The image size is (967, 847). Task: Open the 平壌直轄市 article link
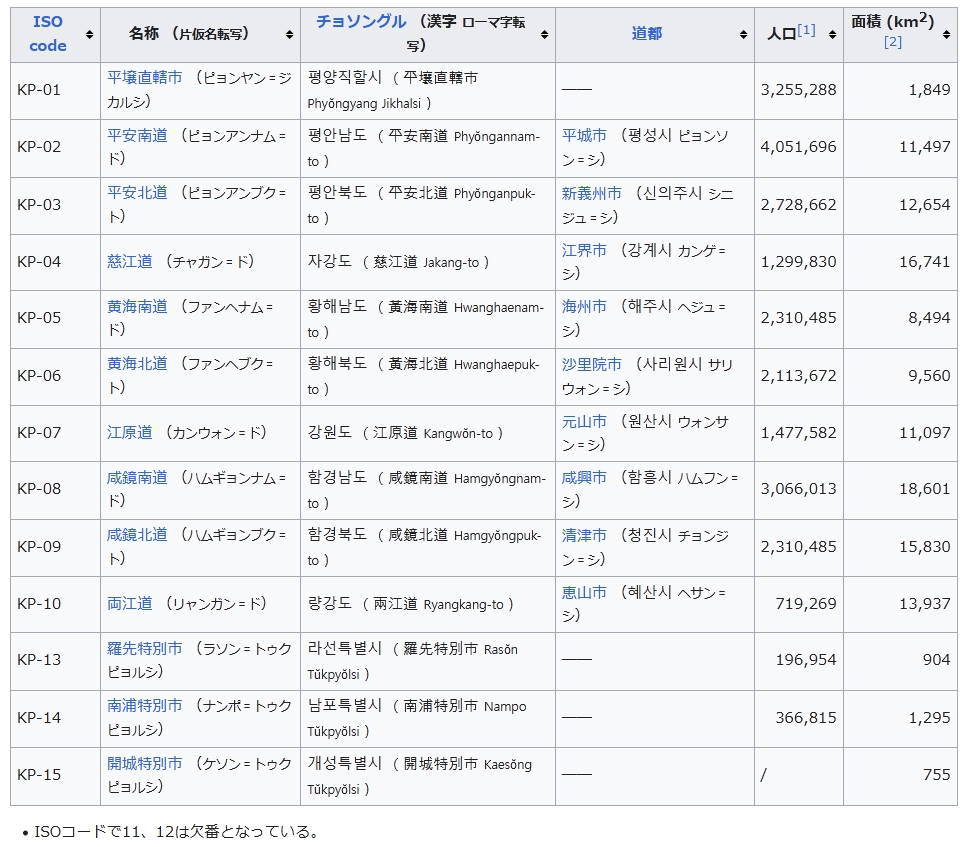pyautogui.click(x=145, y=77)
